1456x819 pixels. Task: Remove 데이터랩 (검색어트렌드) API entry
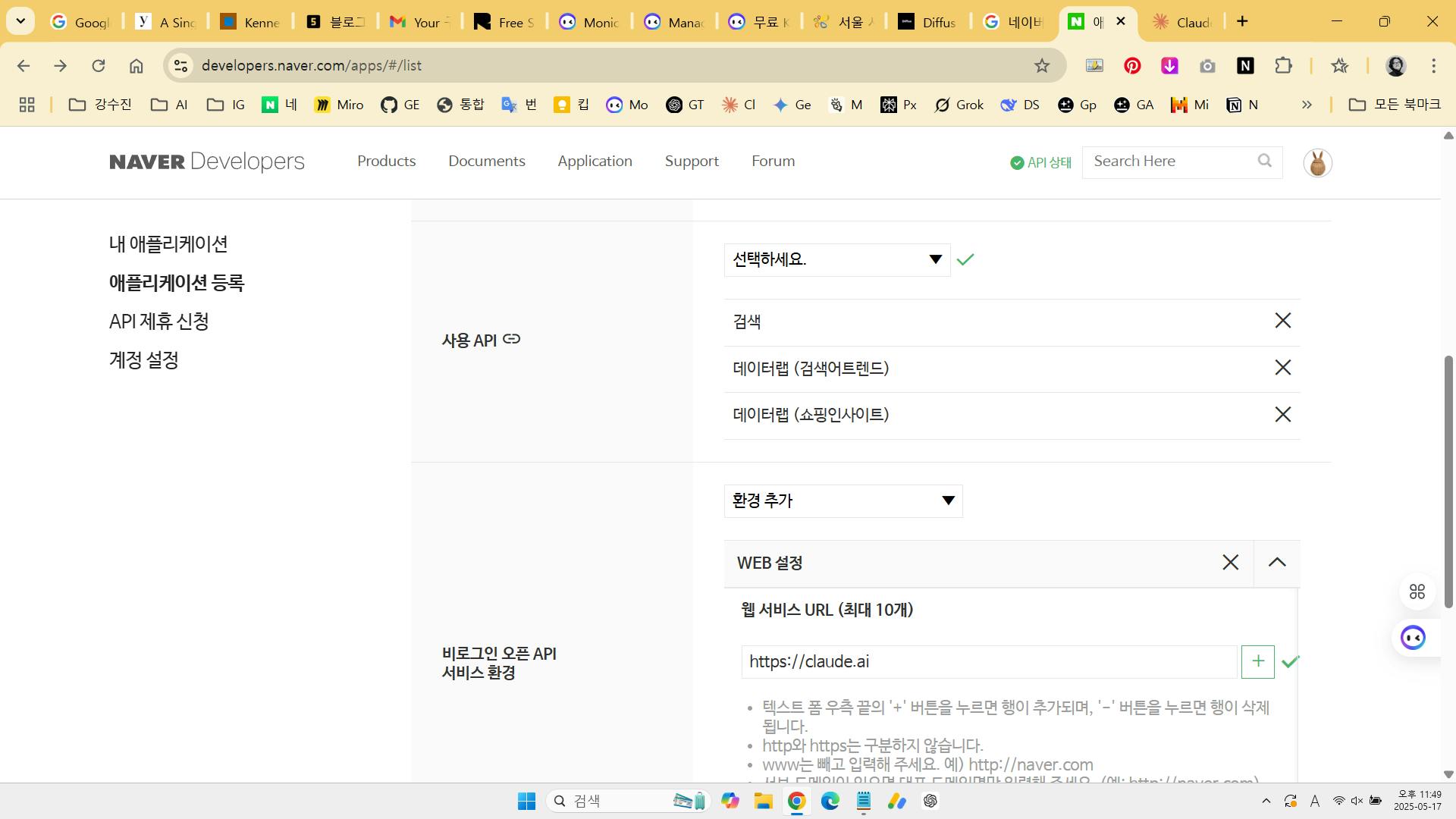[1282, 368]
